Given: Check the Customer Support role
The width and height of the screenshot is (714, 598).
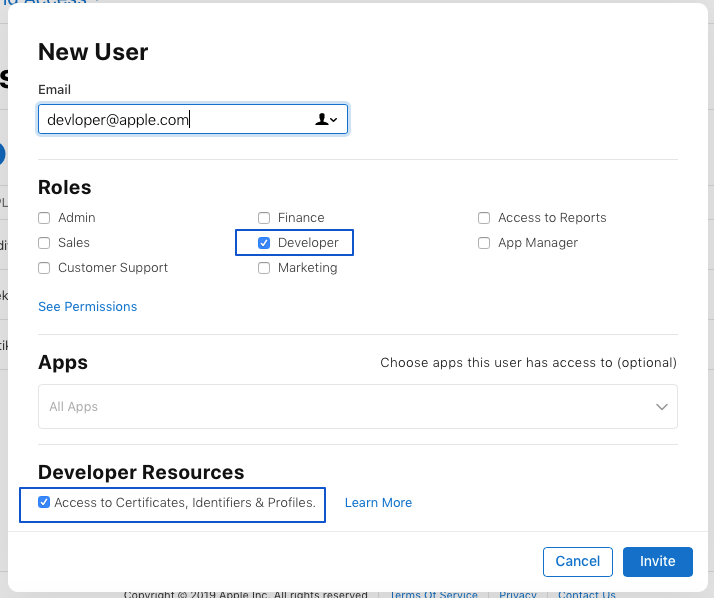Looking at the screenshot, I should point(44,268).
